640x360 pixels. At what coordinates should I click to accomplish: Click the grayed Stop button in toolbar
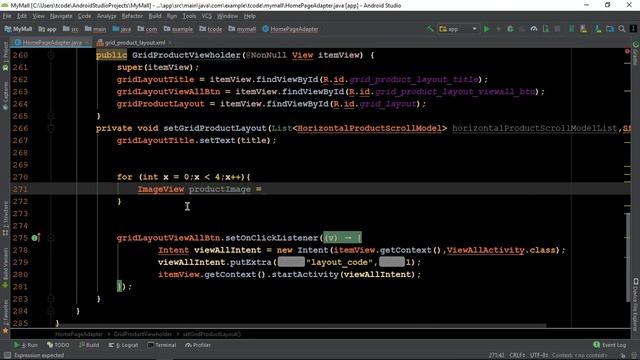pyautogui.click(x=557, y=29)
